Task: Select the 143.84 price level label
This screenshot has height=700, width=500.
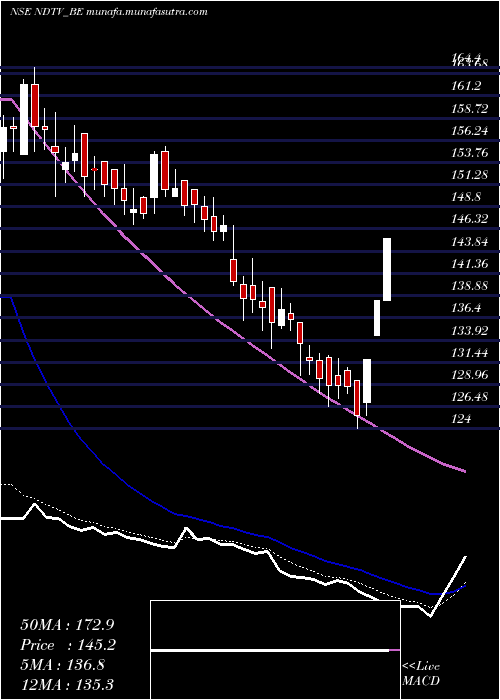Action: point(469,242)
